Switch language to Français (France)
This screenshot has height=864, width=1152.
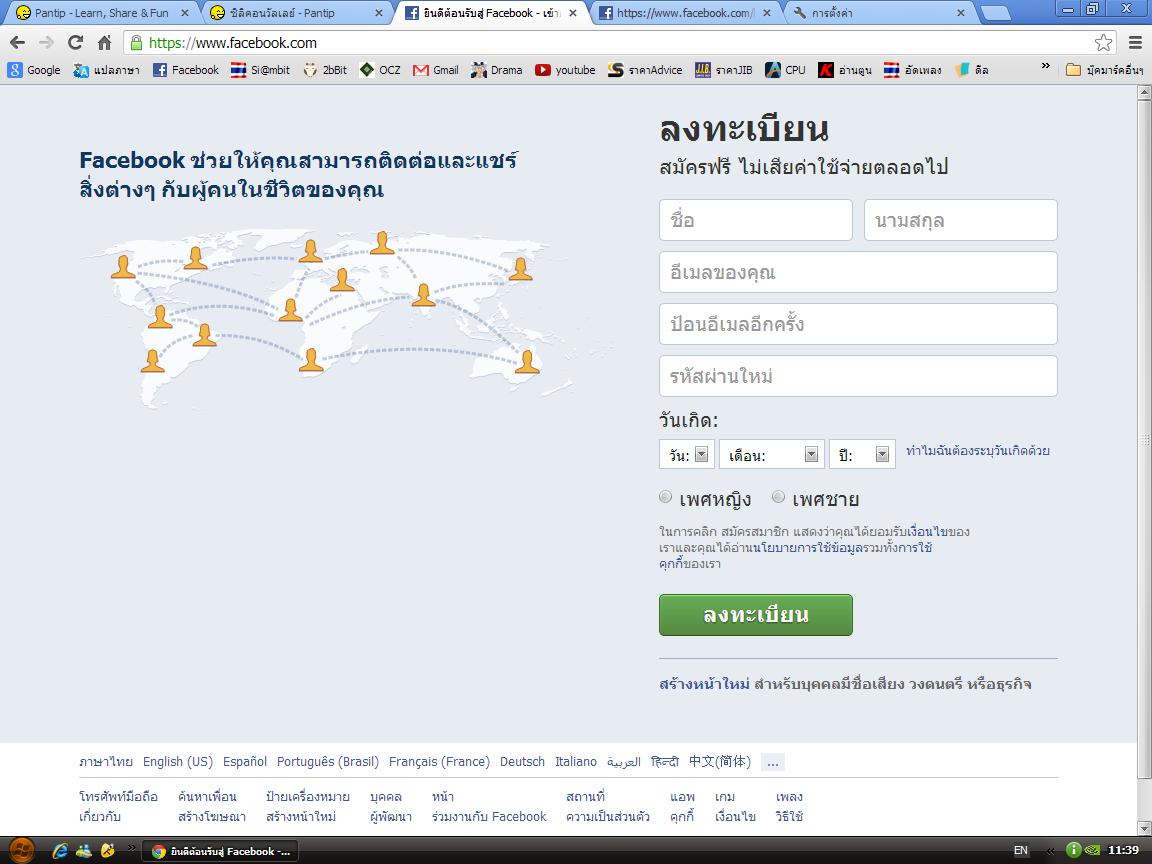click(439, 762)
